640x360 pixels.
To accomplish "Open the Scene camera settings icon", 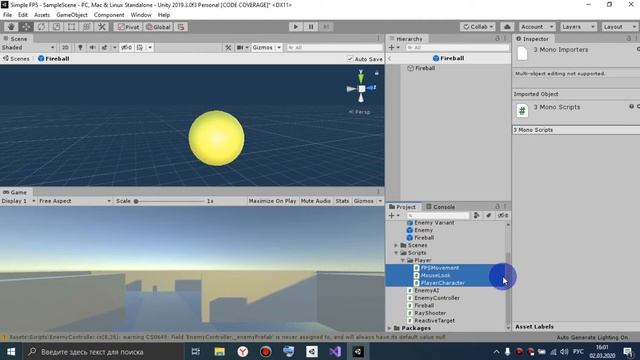I will (240, 47).
